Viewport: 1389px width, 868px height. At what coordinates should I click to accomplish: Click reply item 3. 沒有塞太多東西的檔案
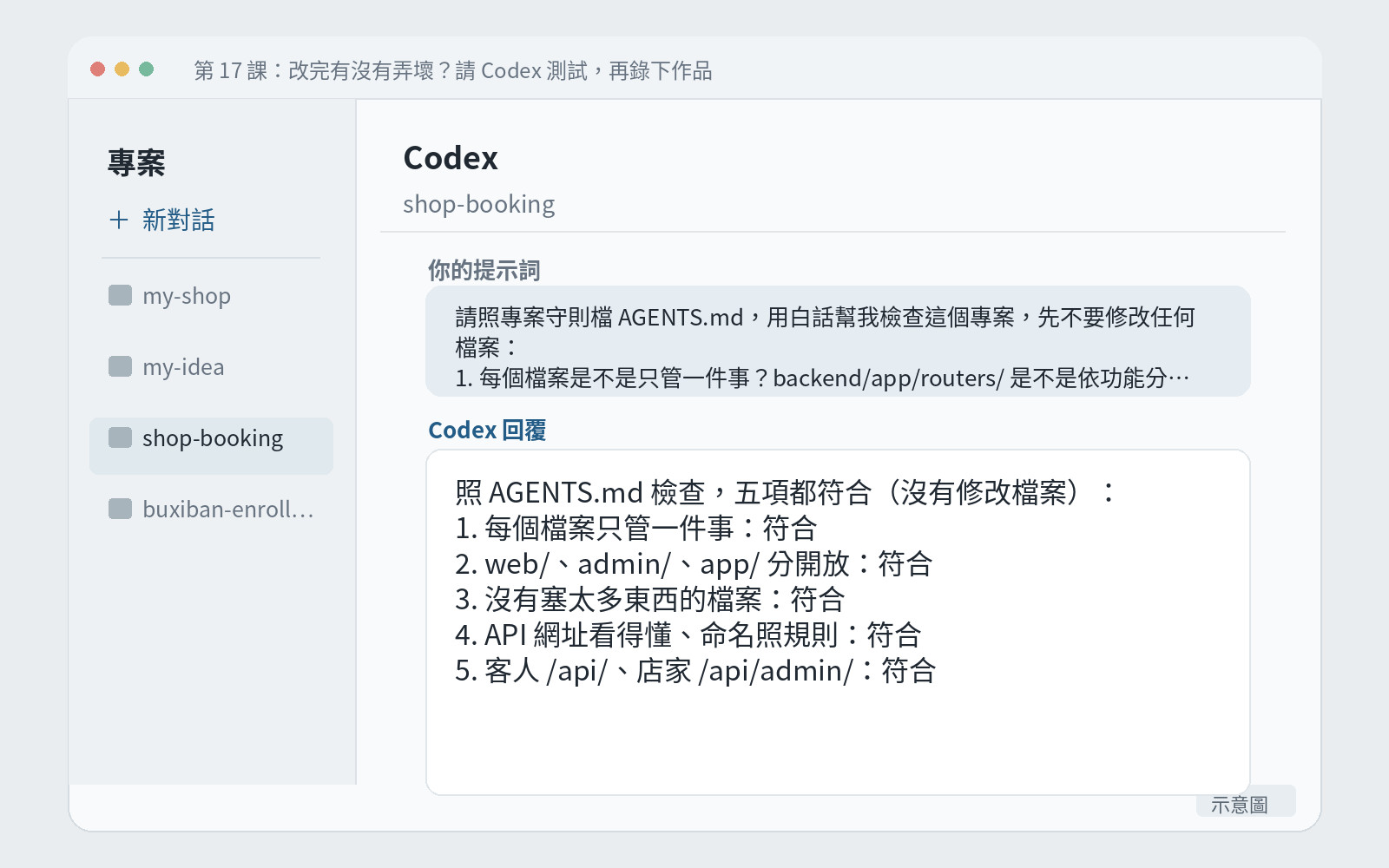(x=650, y=600)
